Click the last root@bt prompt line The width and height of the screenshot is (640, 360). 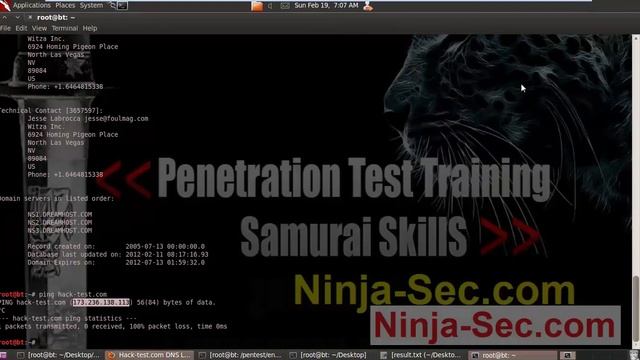pyautogui.click(x=18, y=342)
